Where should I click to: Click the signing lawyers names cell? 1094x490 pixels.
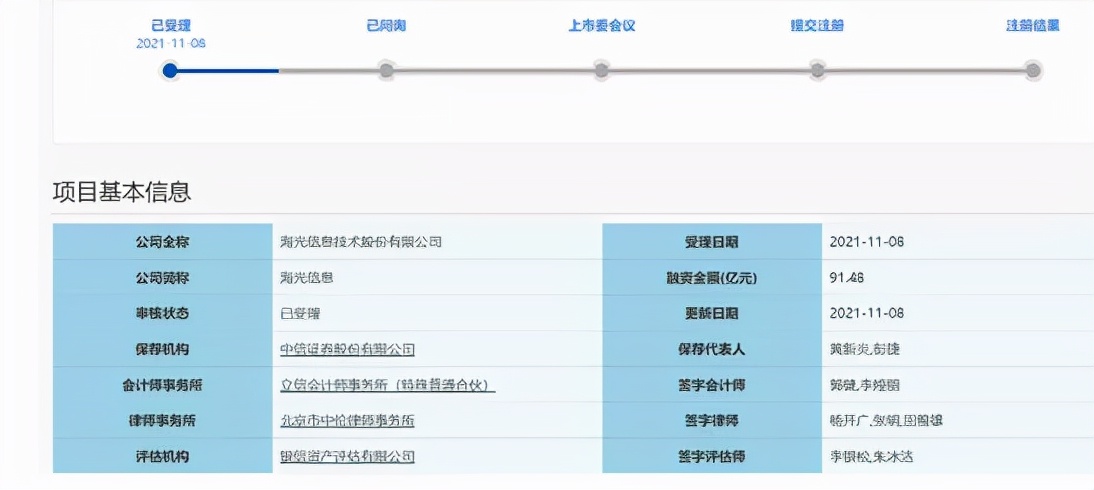point(958,420)
